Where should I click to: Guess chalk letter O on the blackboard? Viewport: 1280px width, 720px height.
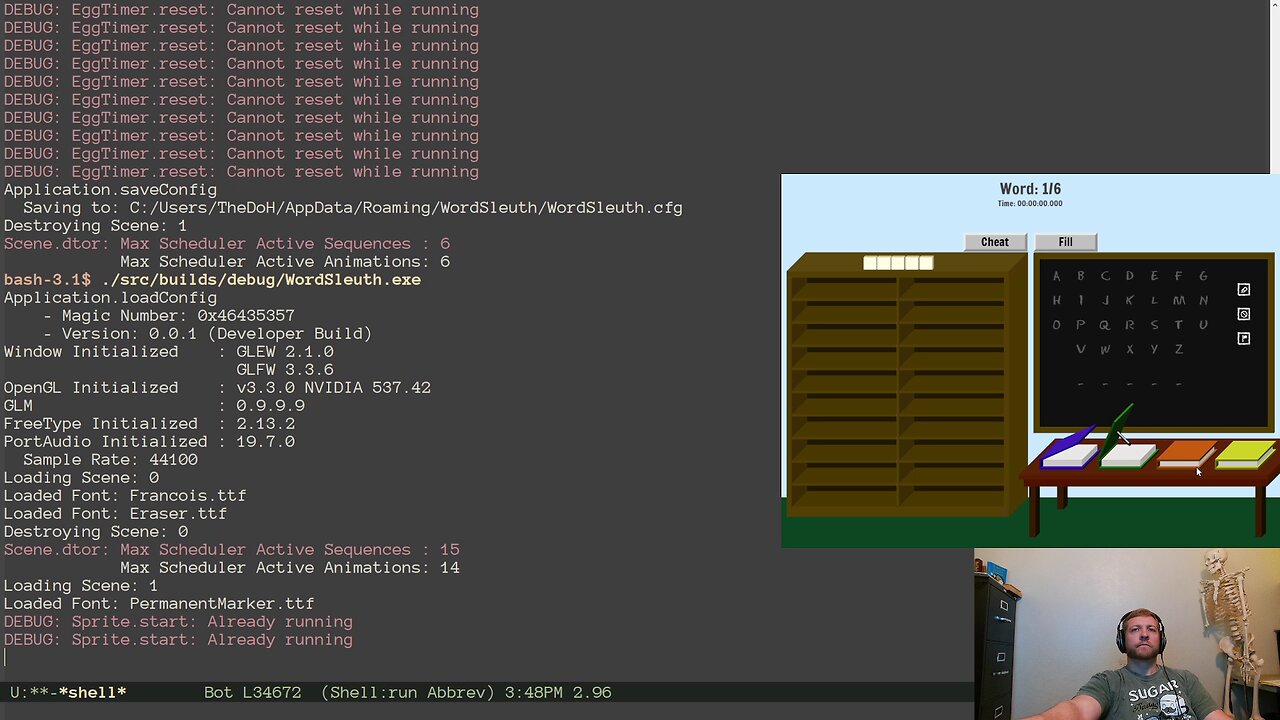[x=1056, y=325]
